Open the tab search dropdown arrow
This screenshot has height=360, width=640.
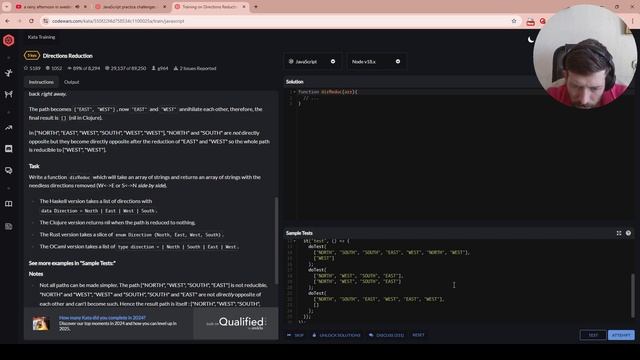coord(7,7)
